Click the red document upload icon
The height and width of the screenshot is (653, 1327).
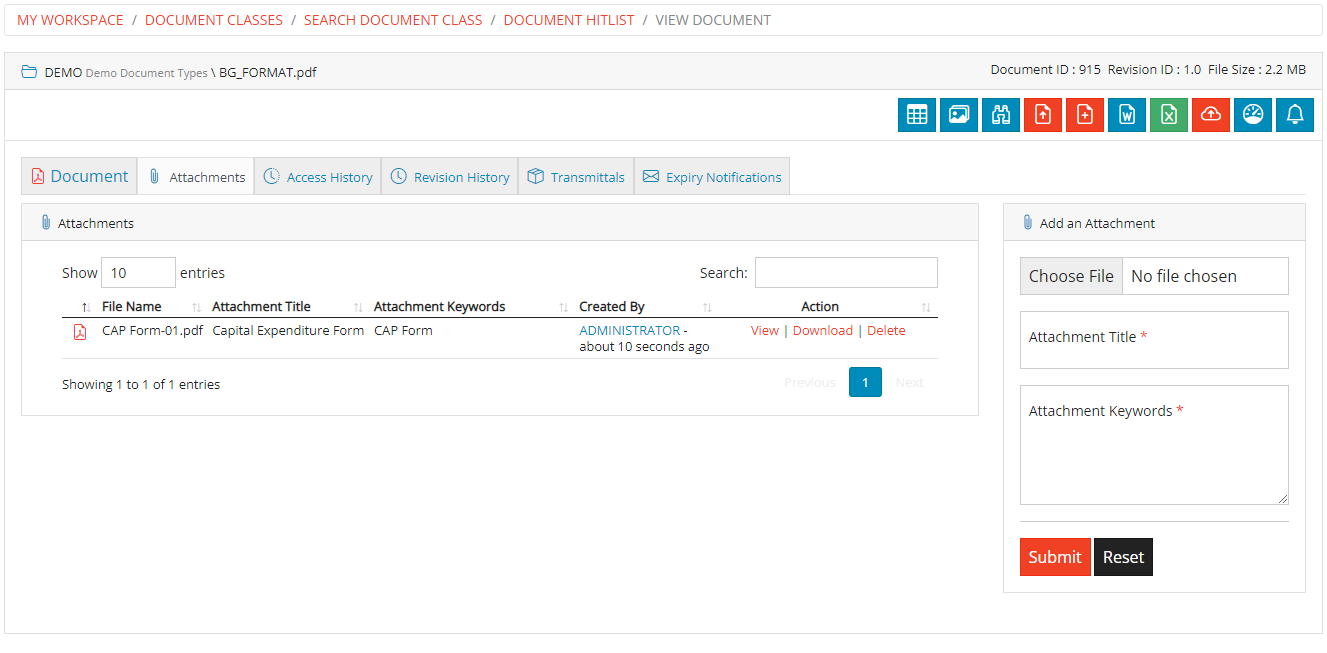(1043, 114)
